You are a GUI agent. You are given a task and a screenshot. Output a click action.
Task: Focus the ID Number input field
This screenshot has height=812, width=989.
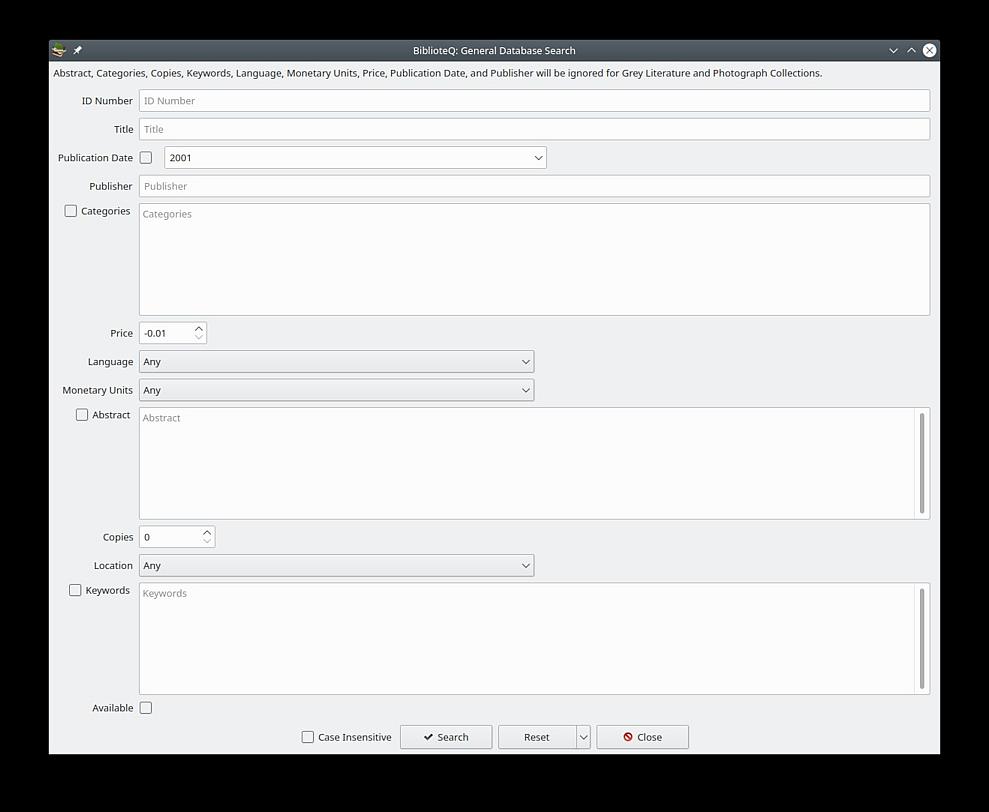tap(534, 100)
